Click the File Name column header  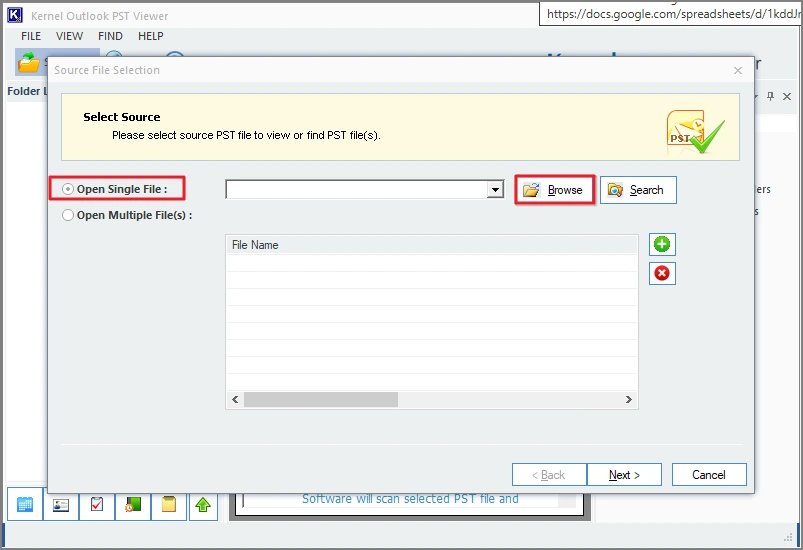coord(432,245)
